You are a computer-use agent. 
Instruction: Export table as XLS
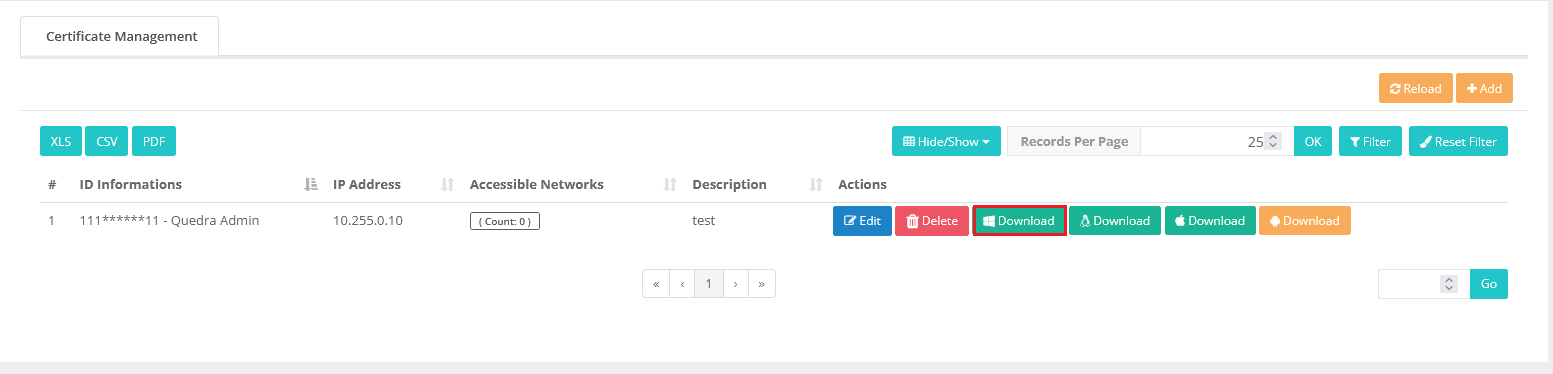pos(61,141)
